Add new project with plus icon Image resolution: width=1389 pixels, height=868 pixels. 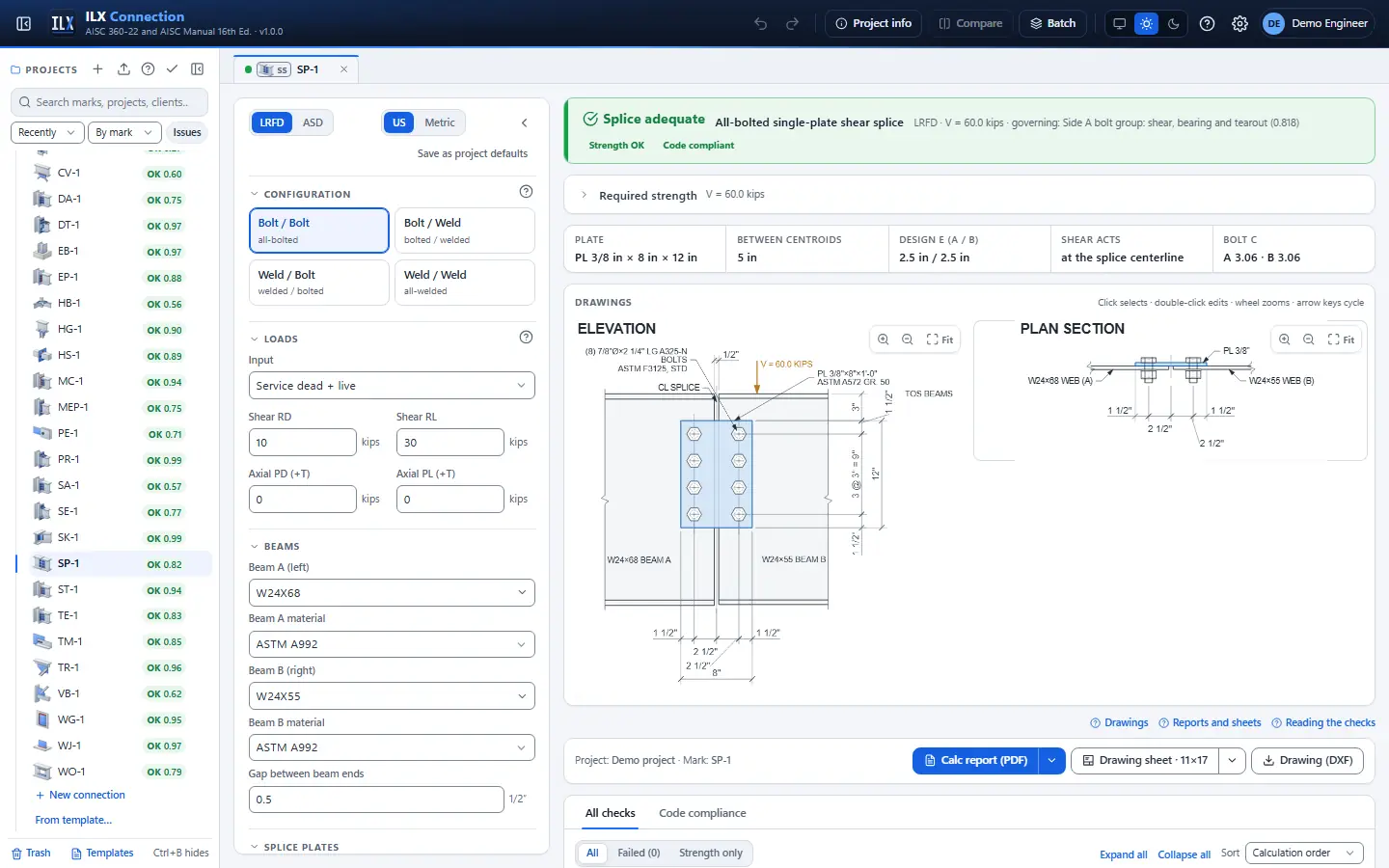pyautogui.click(x=97, y=69)
